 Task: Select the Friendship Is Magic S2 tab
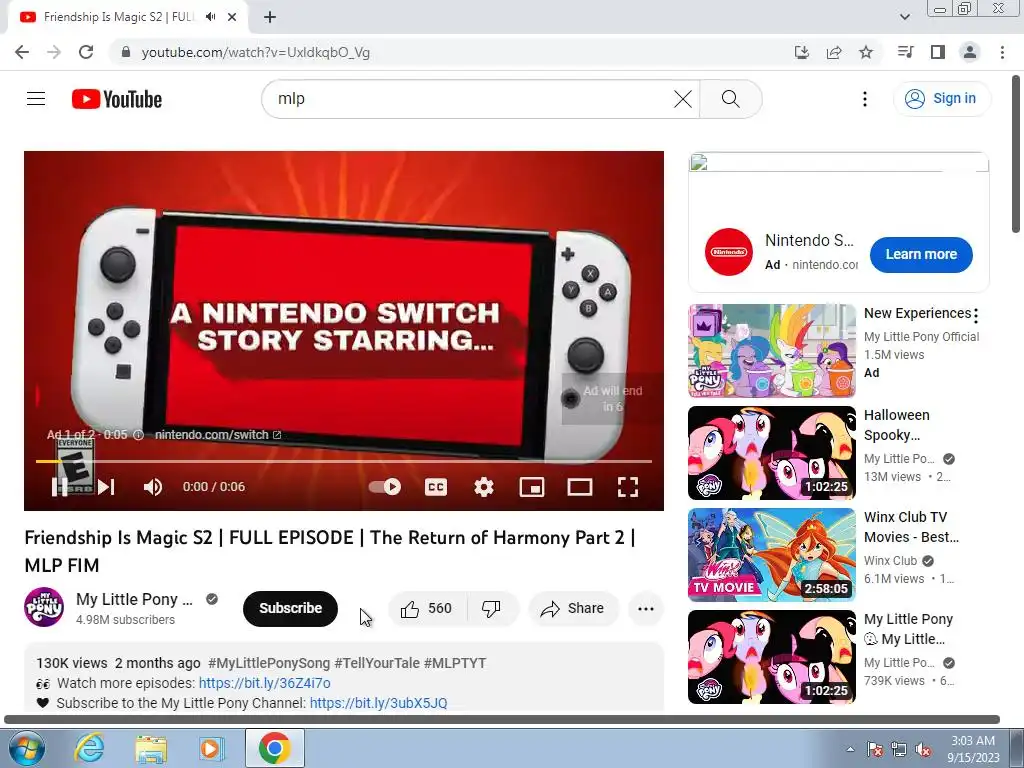127,18
